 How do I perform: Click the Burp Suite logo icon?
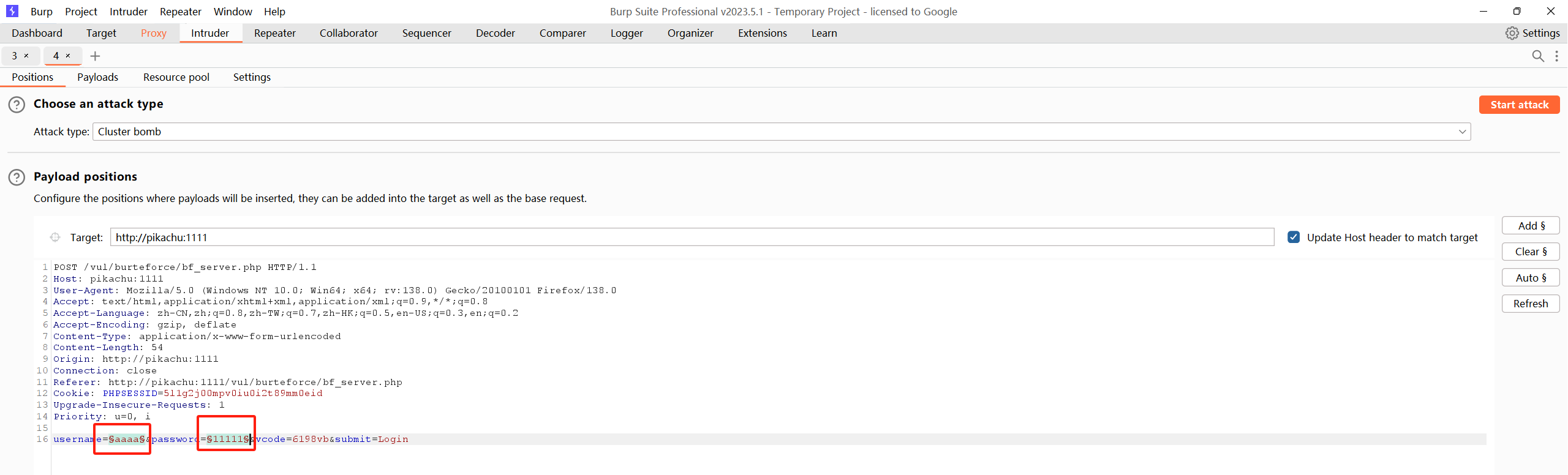coord(12,11)
